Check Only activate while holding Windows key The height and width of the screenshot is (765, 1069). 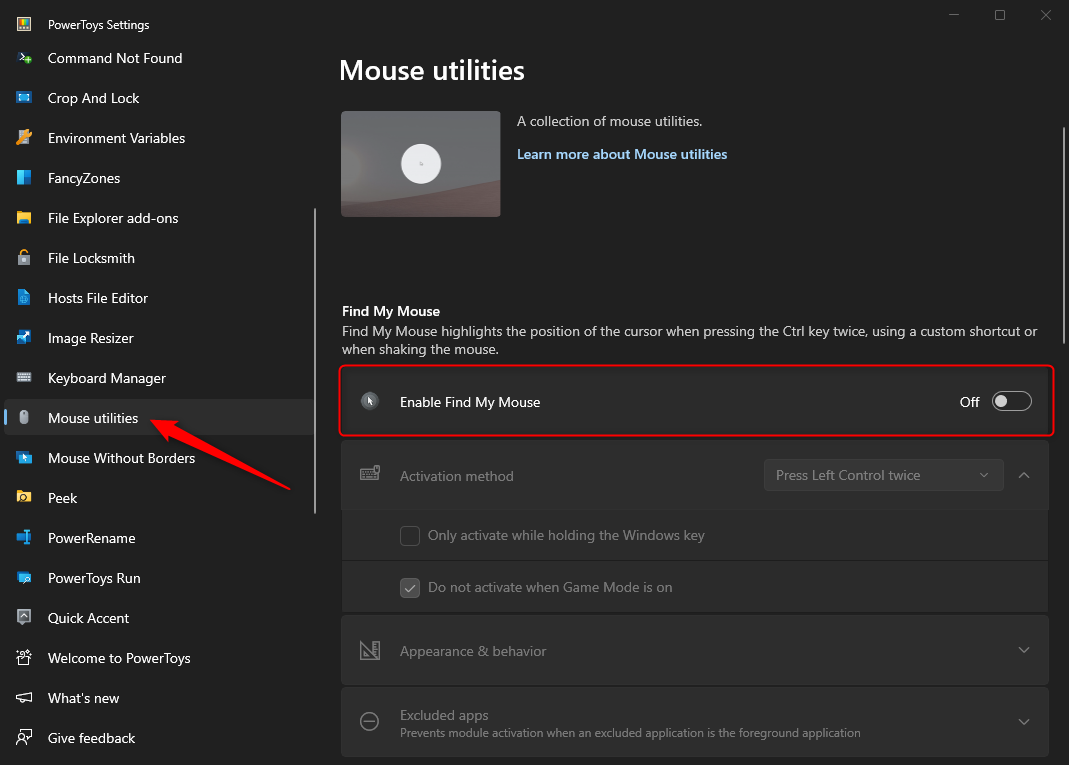410,536
